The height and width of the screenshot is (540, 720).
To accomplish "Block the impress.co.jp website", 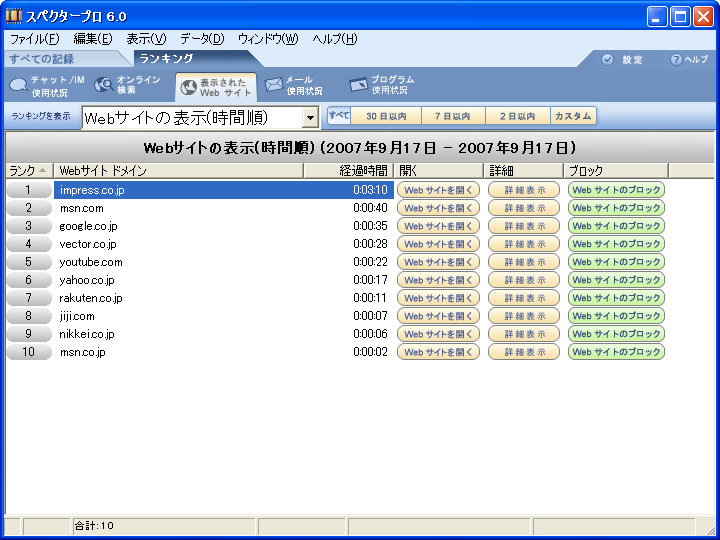I will (x=616, y=190).
